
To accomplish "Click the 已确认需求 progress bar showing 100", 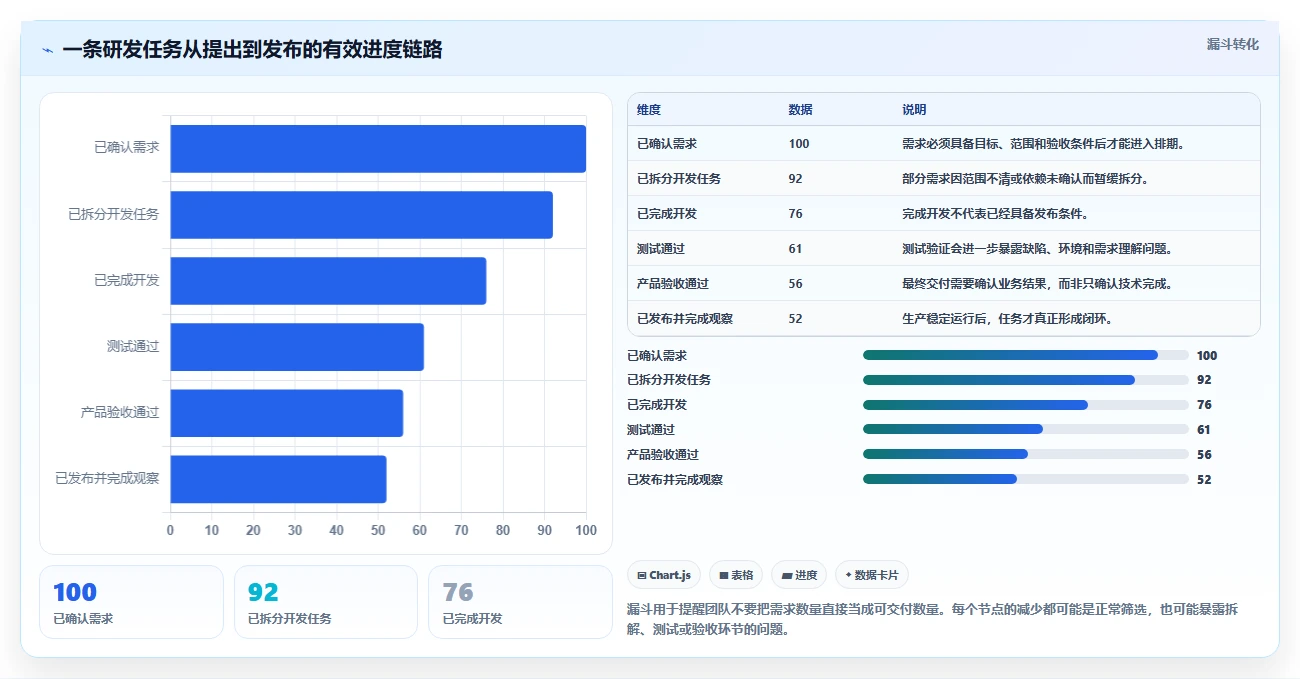I will [x=1026, y=355].
